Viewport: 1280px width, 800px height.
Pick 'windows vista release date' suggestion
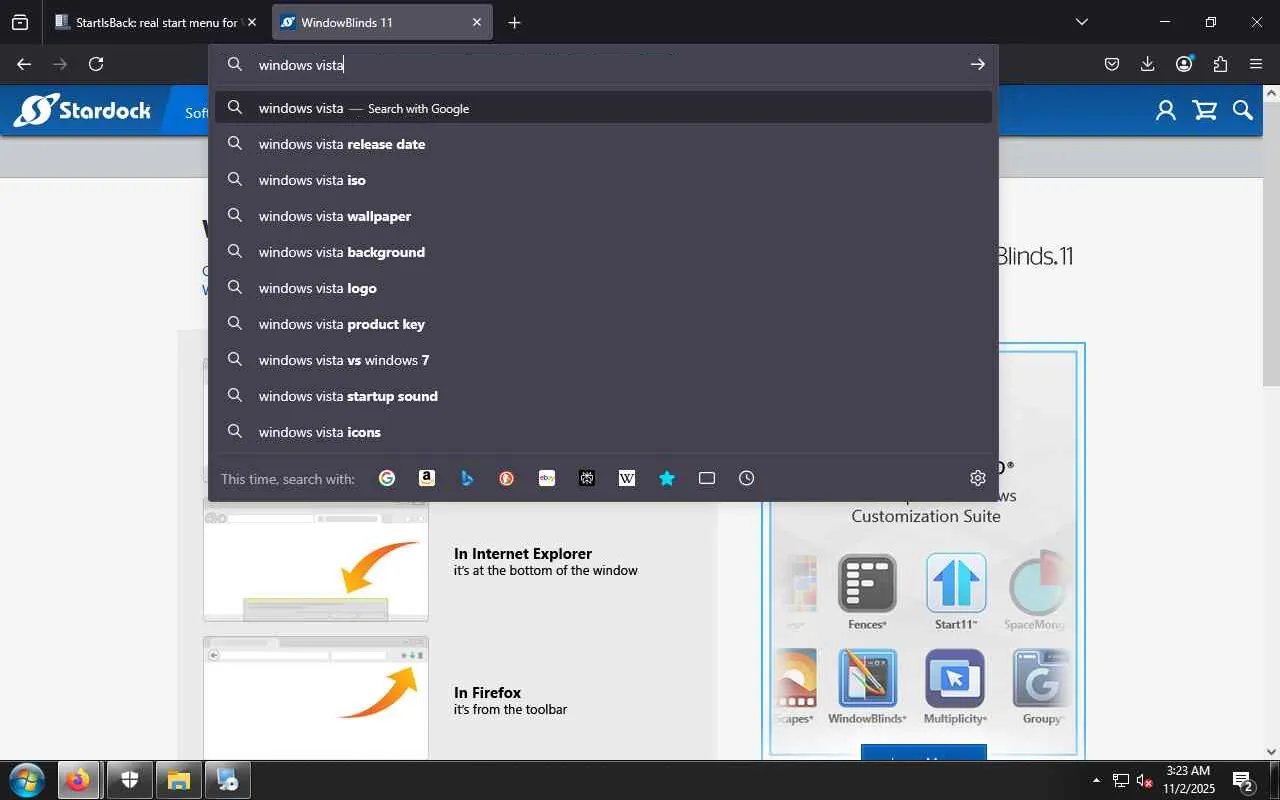click(603, 144)
